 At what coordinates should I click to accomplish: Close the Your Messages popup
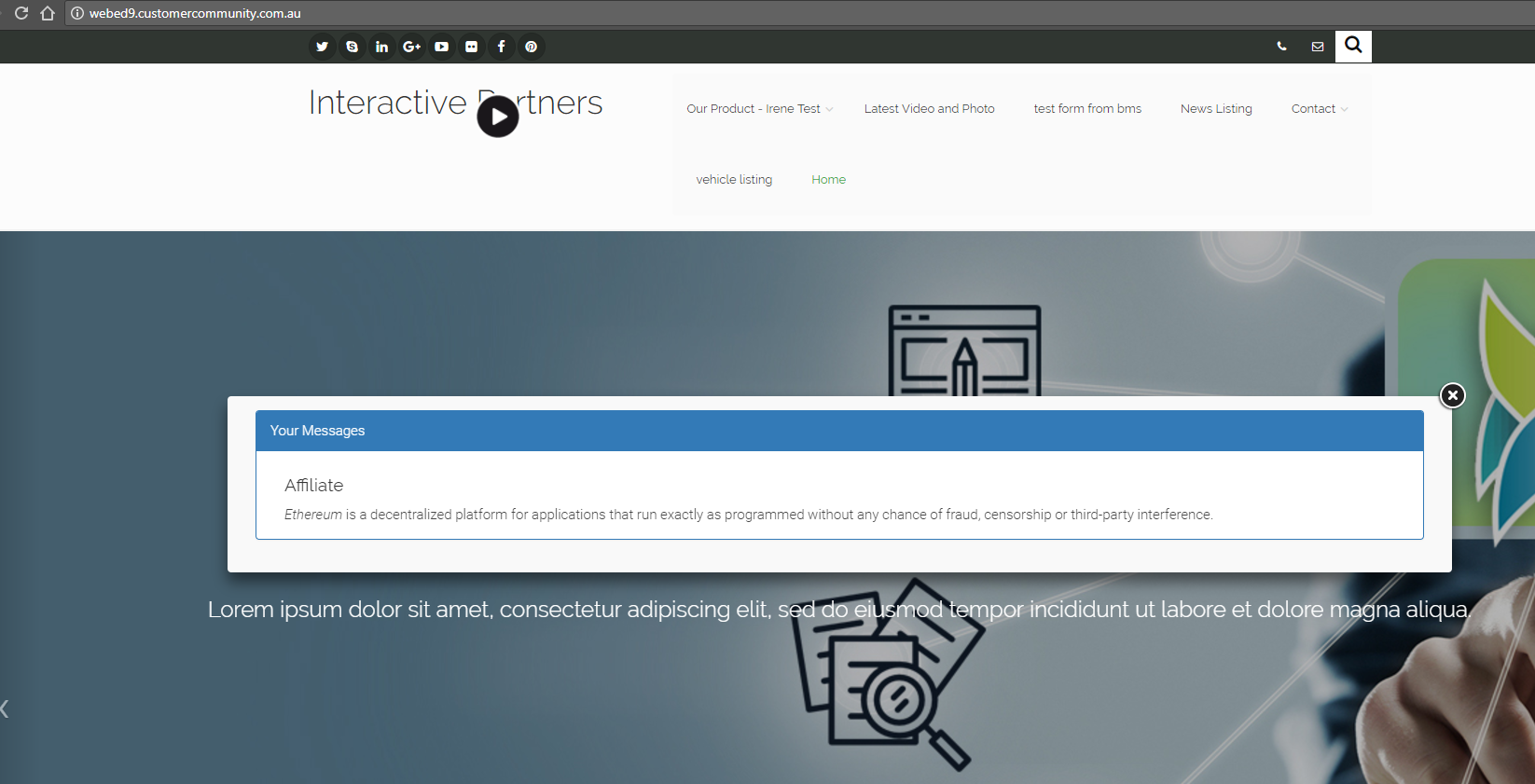(1452, 395)
